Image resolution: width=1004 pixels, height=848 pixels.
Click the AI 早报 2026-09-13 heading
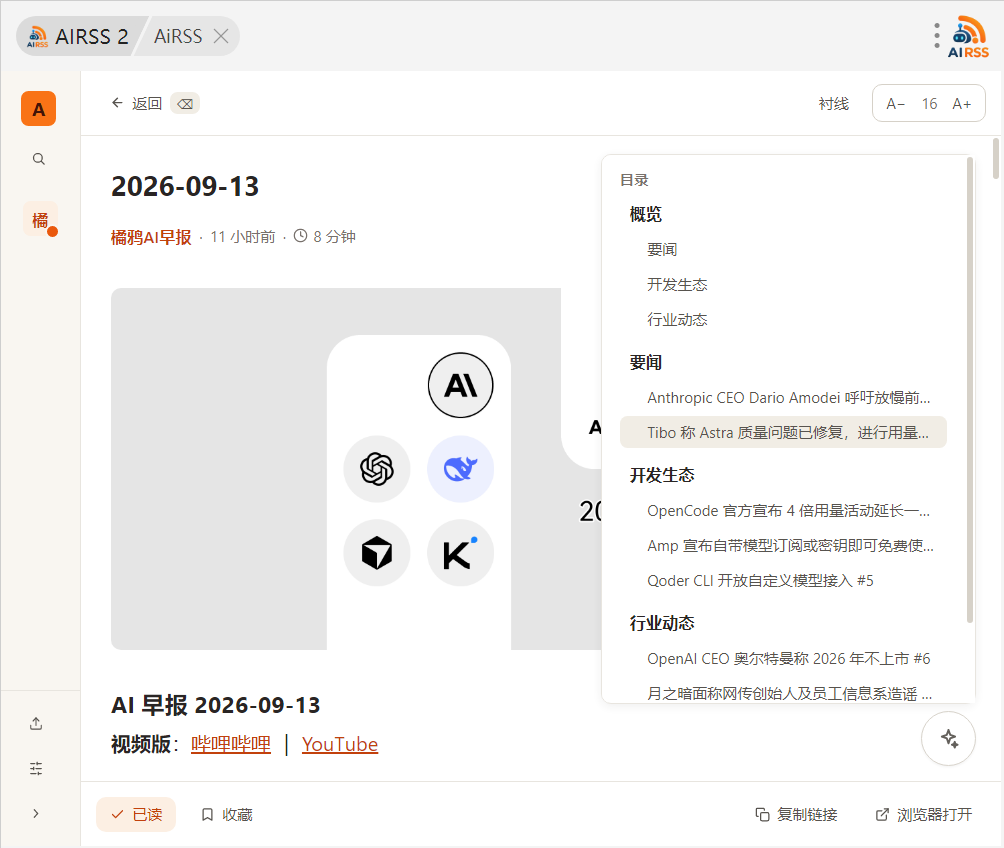[x=216, y=706]
